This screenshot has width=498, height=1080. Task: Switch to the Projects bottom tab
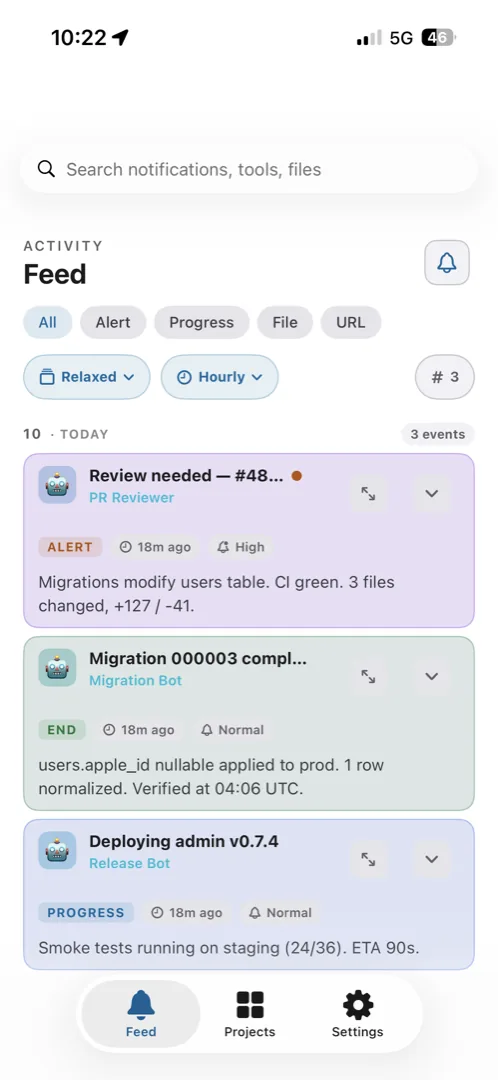click(249, 1014)
